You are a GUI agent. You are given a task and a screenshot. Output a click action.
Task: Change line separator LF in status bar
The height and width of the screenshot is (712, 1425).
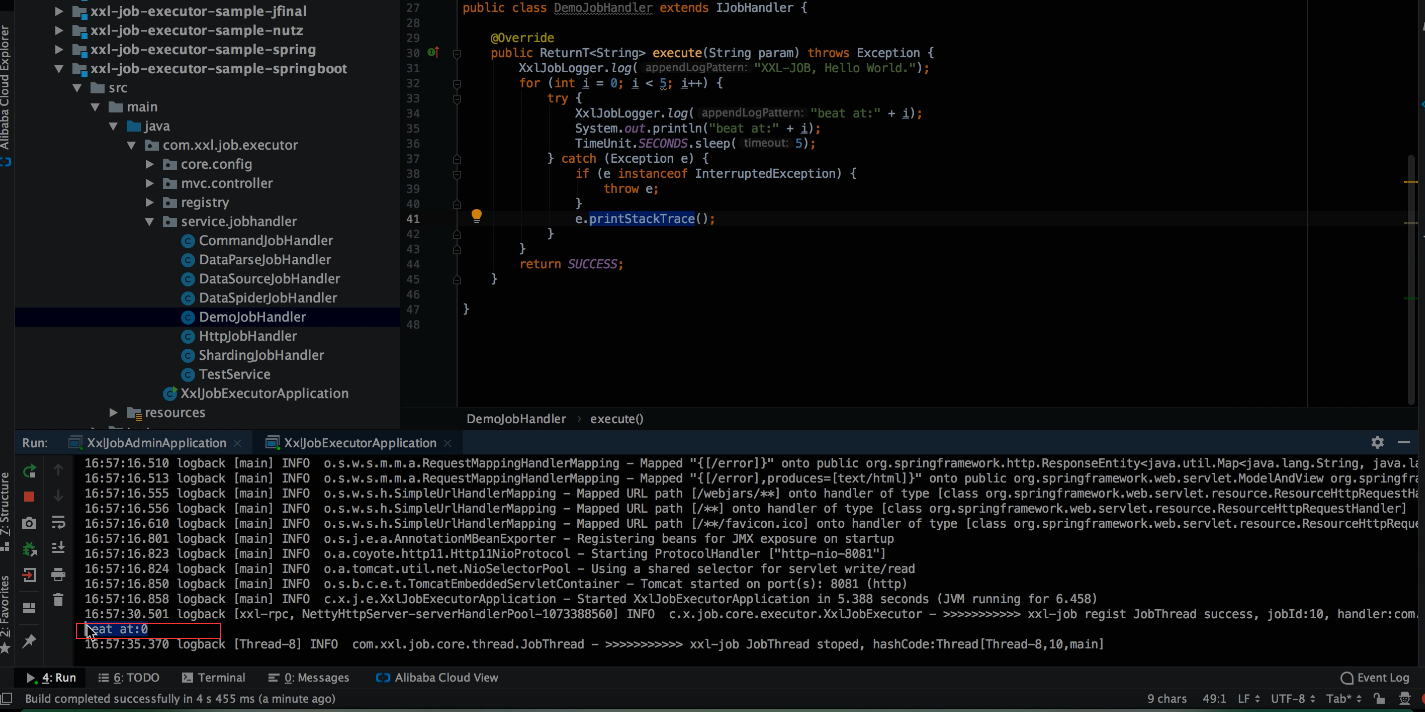tap(1250, 699)
